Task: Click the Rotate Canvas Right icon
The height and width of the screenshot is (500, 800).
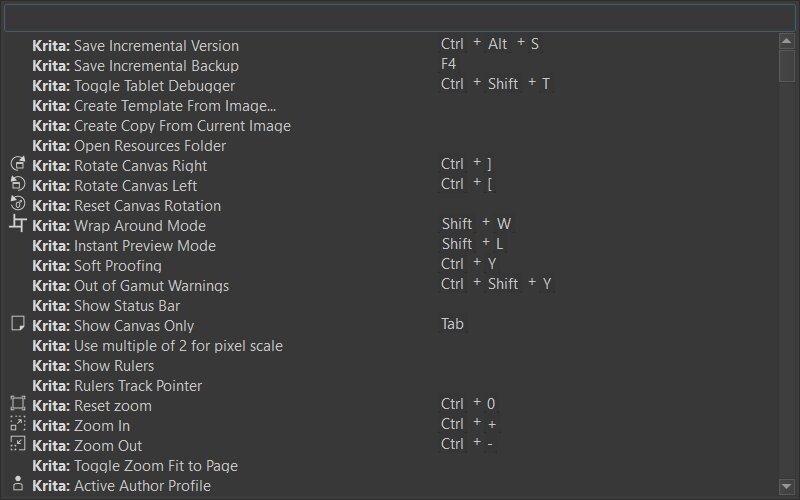Action: (x=17, y=164)
